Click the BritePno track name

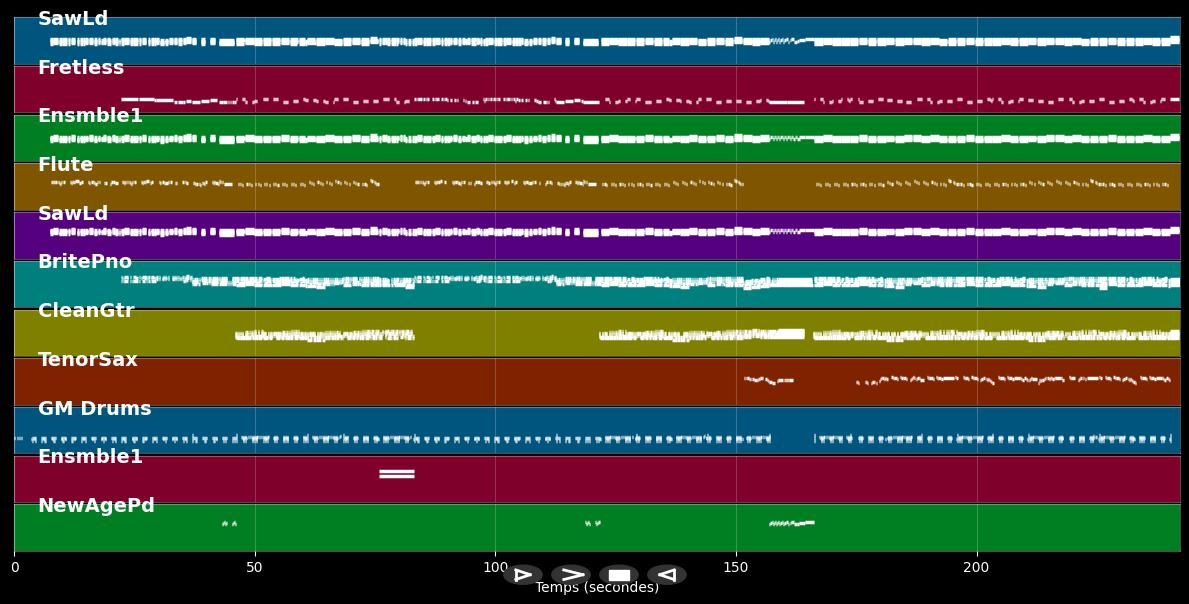(x=85, y=262)
